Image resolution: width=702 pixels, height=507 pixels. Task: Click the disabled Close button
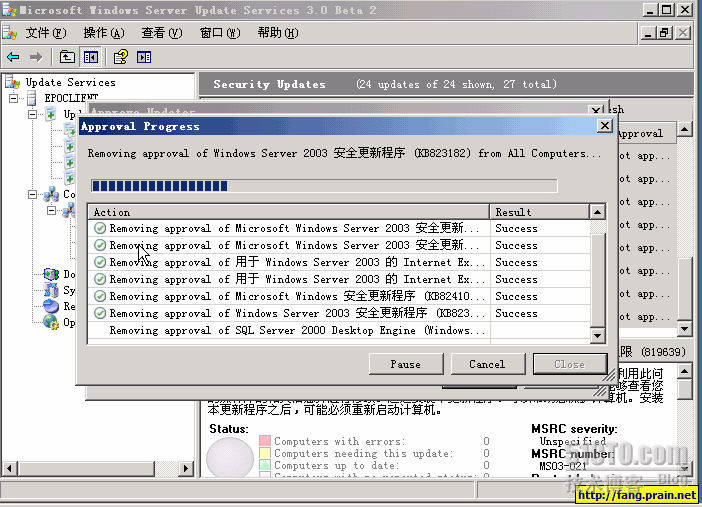click(570, 364)
